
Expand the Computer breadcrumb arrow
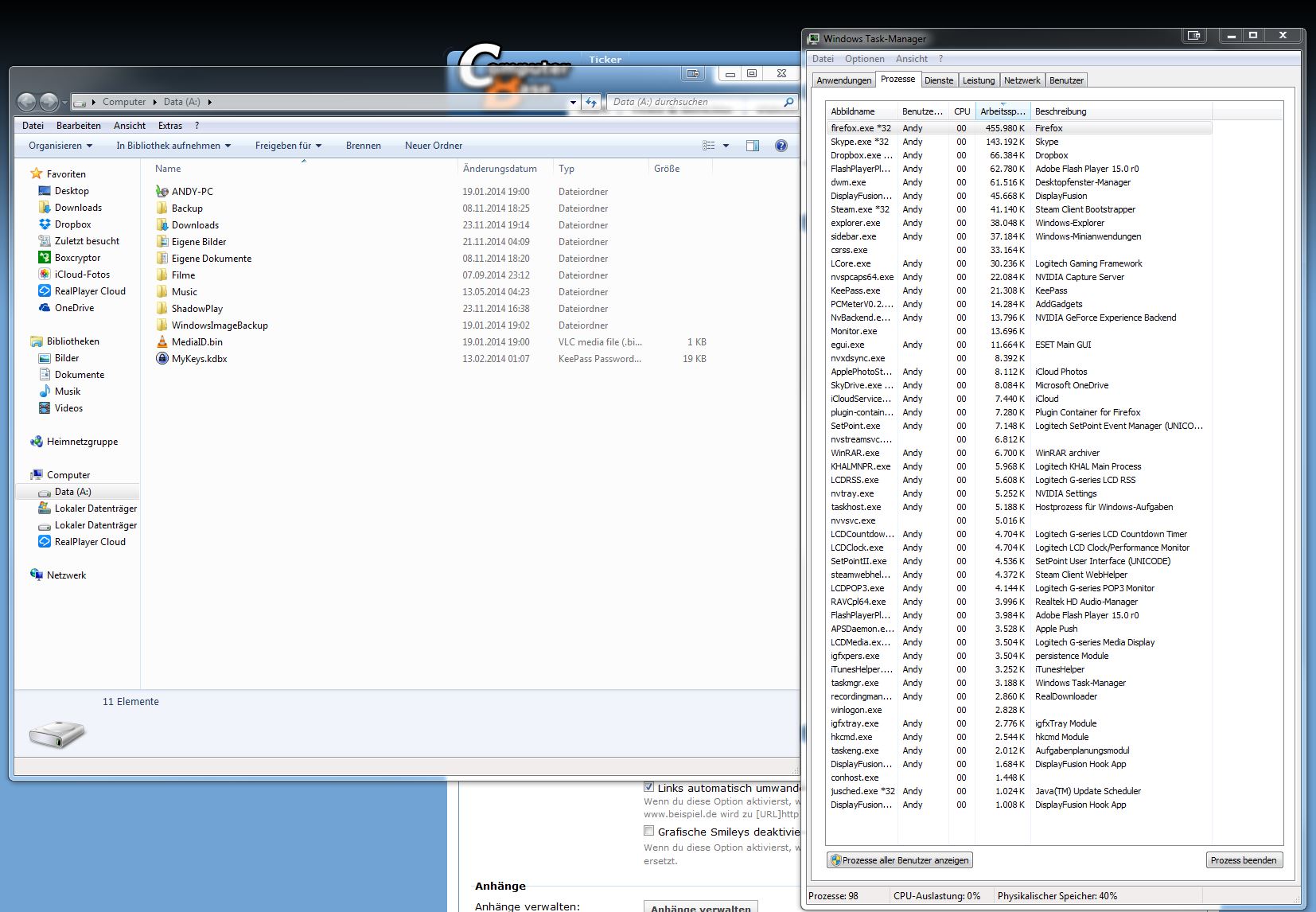[x=154, y=102]
